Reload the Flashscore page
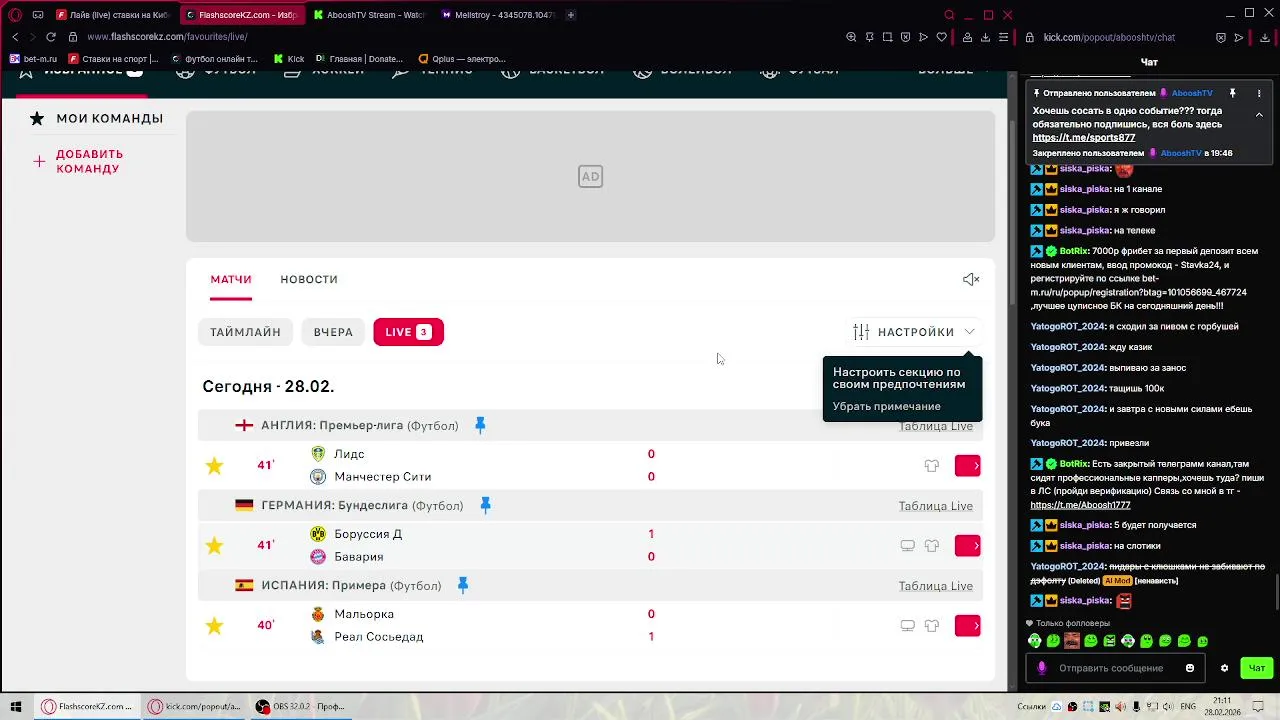The height and width of the screenshot is (720, 1280). (50, 37)
